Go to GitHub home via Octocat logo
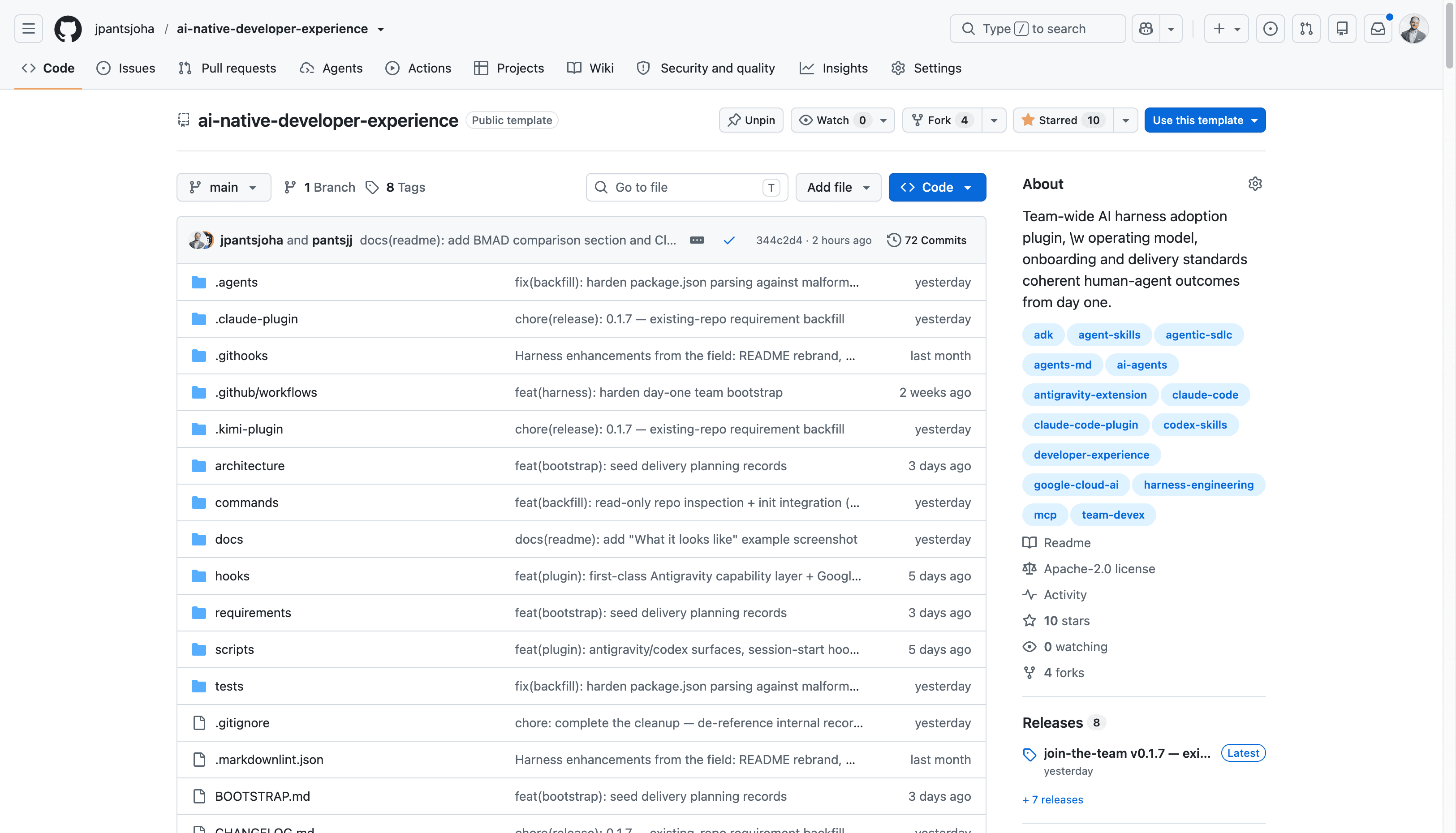The image size is (1456, 833). 68,29
